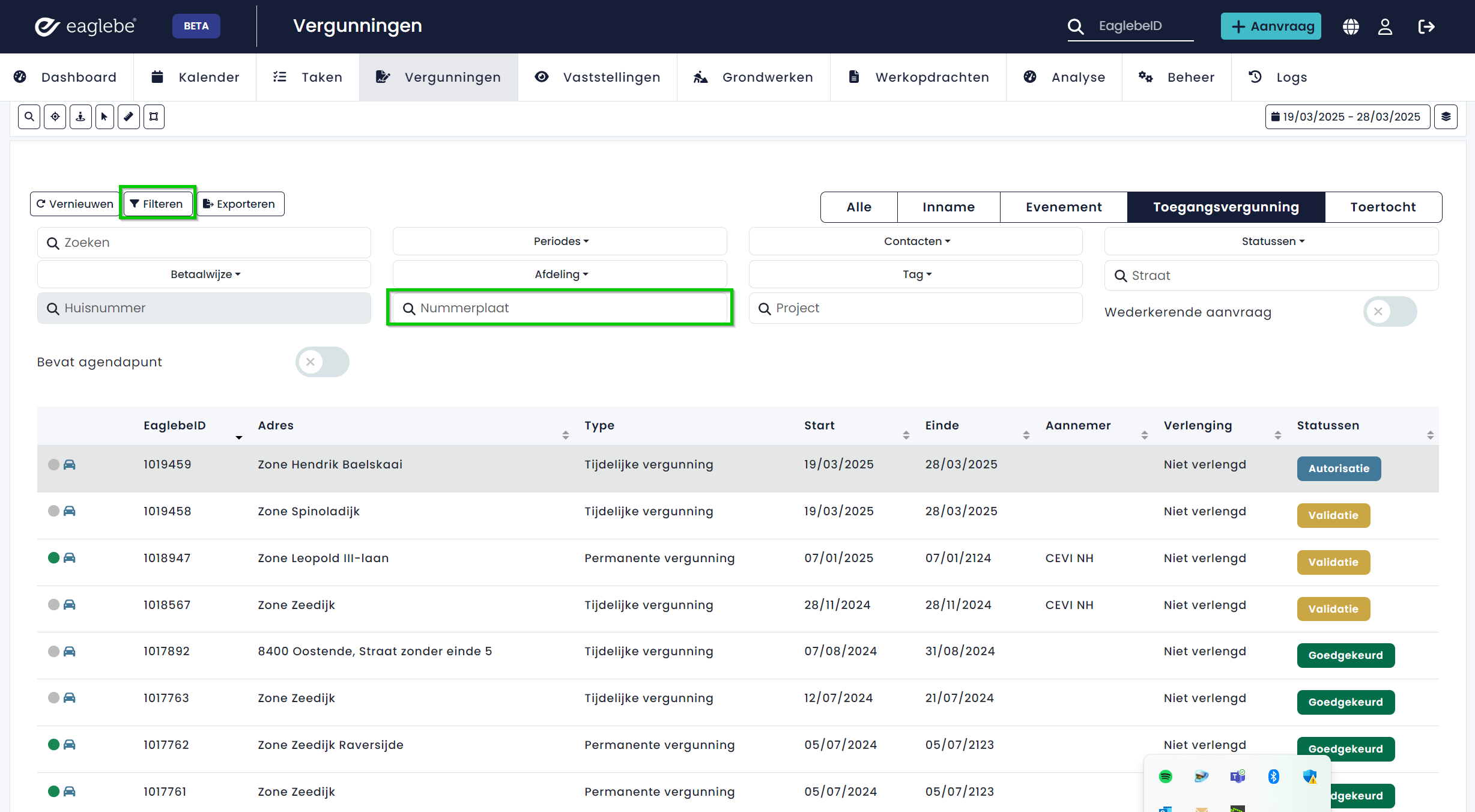Click the Nummerplaat search field
This screenshot has width=1475, height=812.
click(x=560, y=308)
